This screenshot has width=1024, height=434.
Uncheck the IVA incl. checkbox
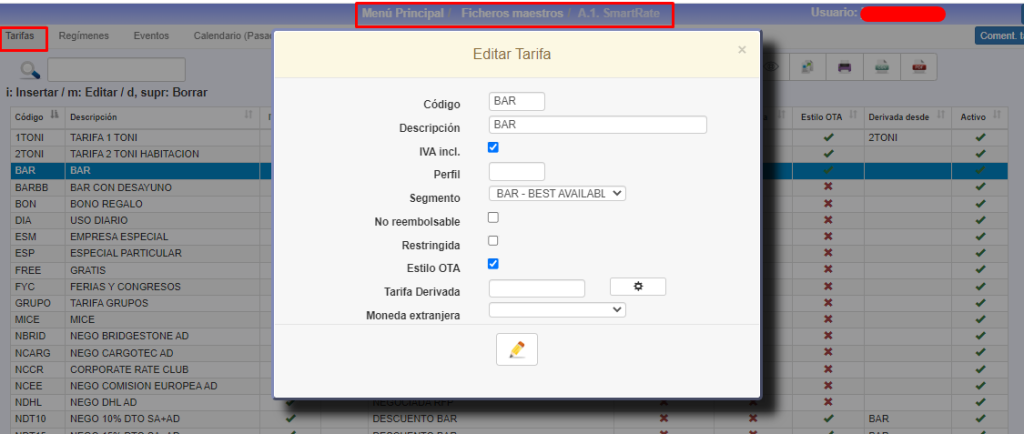[x=493, y=147]
